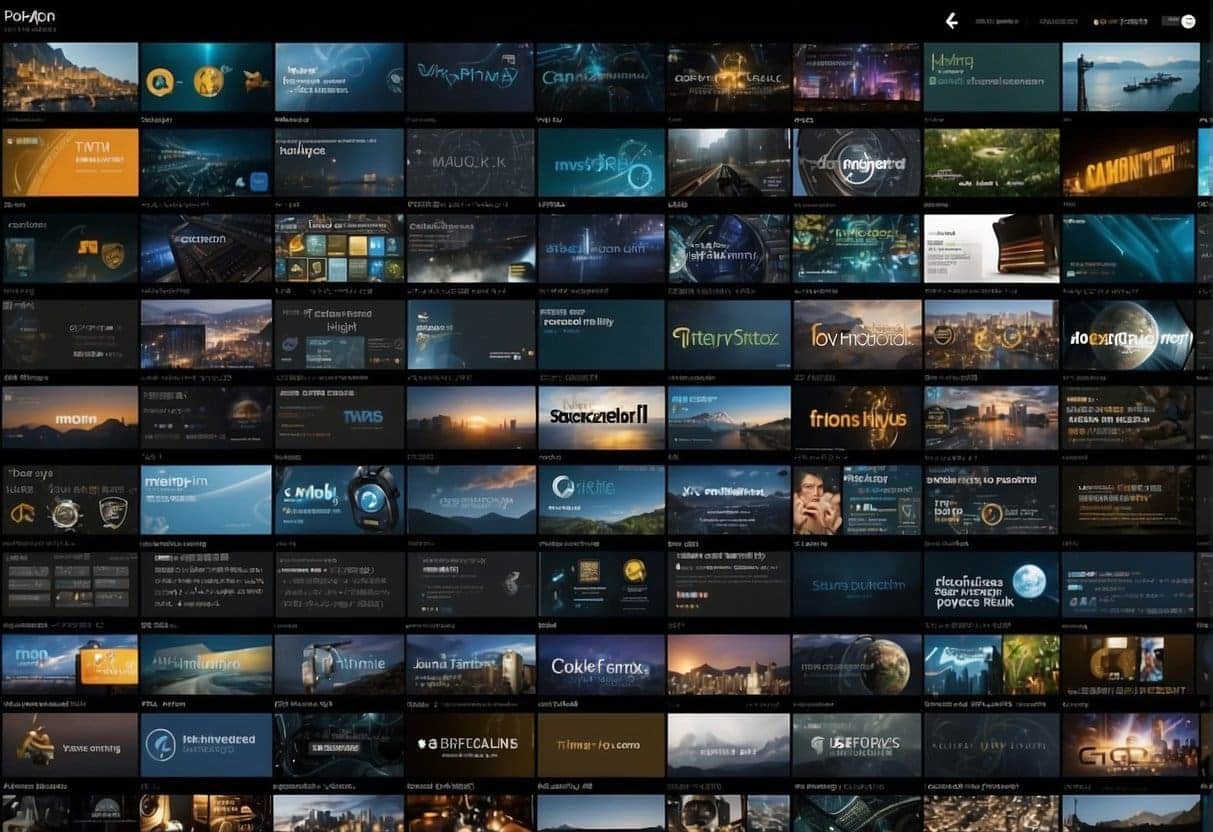Select the white background furniture thumbnail
This screenshot has width=1213, height=832.
pyautogui.click(x=991, y=248)
